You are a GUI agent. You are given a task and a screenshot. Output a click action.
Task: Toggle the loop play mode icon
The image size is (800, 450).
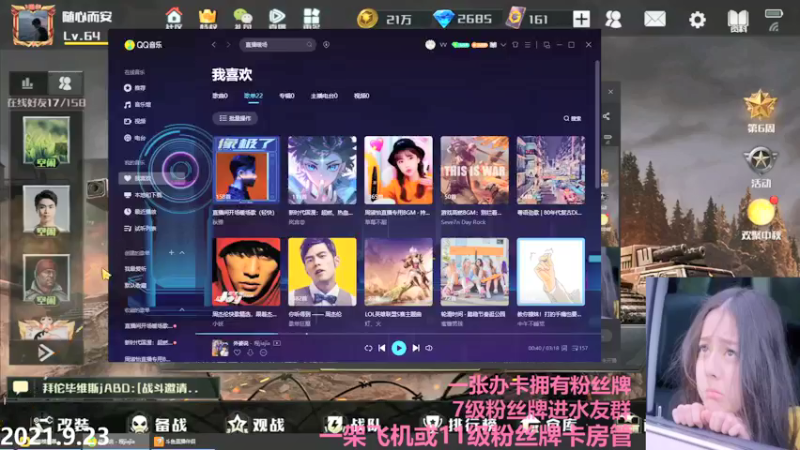click(x=368, y=348)
